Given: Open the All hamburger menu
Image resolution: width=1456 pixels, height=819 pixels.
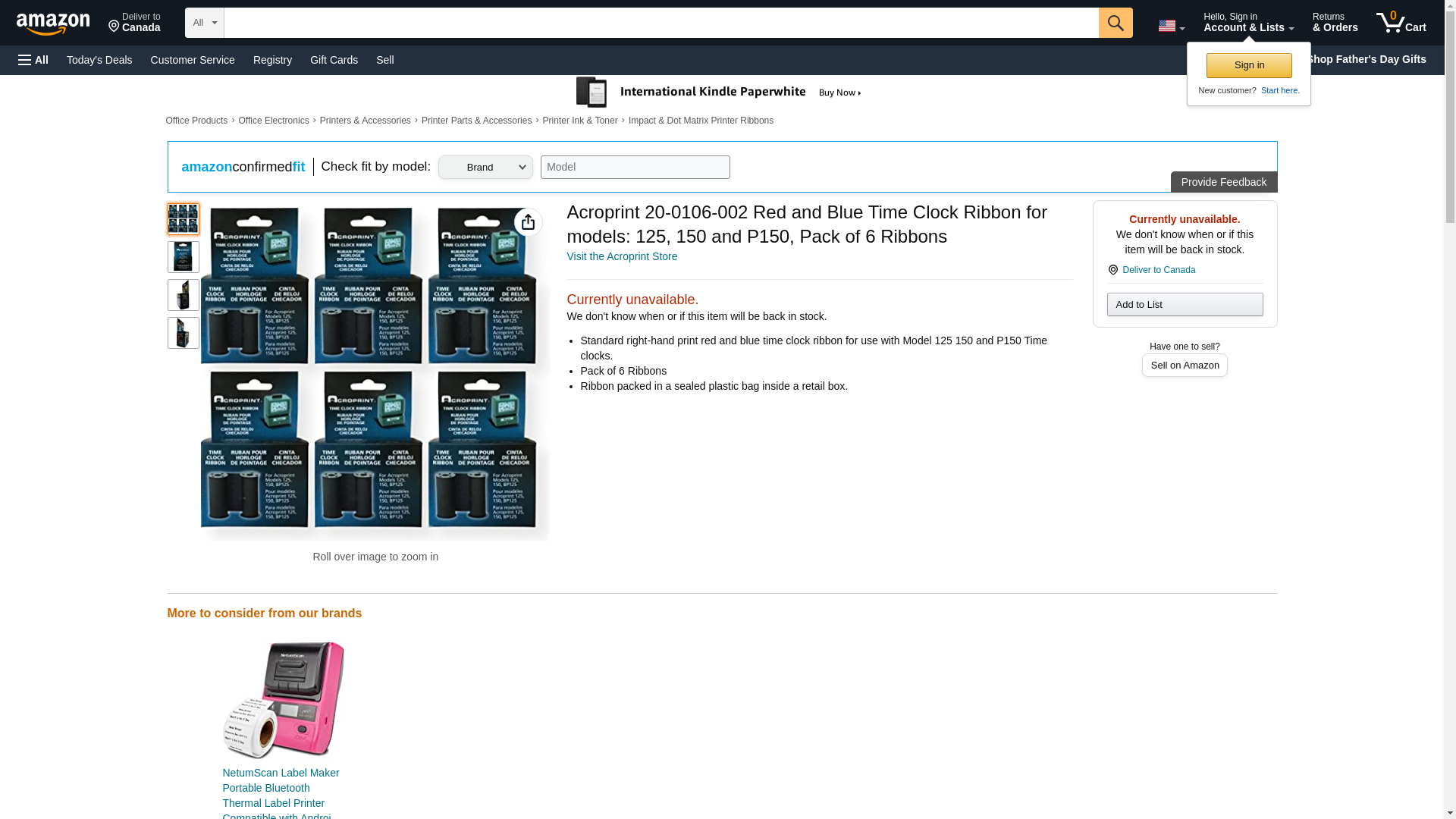Looking at the screenshot, I should [33, 60].
